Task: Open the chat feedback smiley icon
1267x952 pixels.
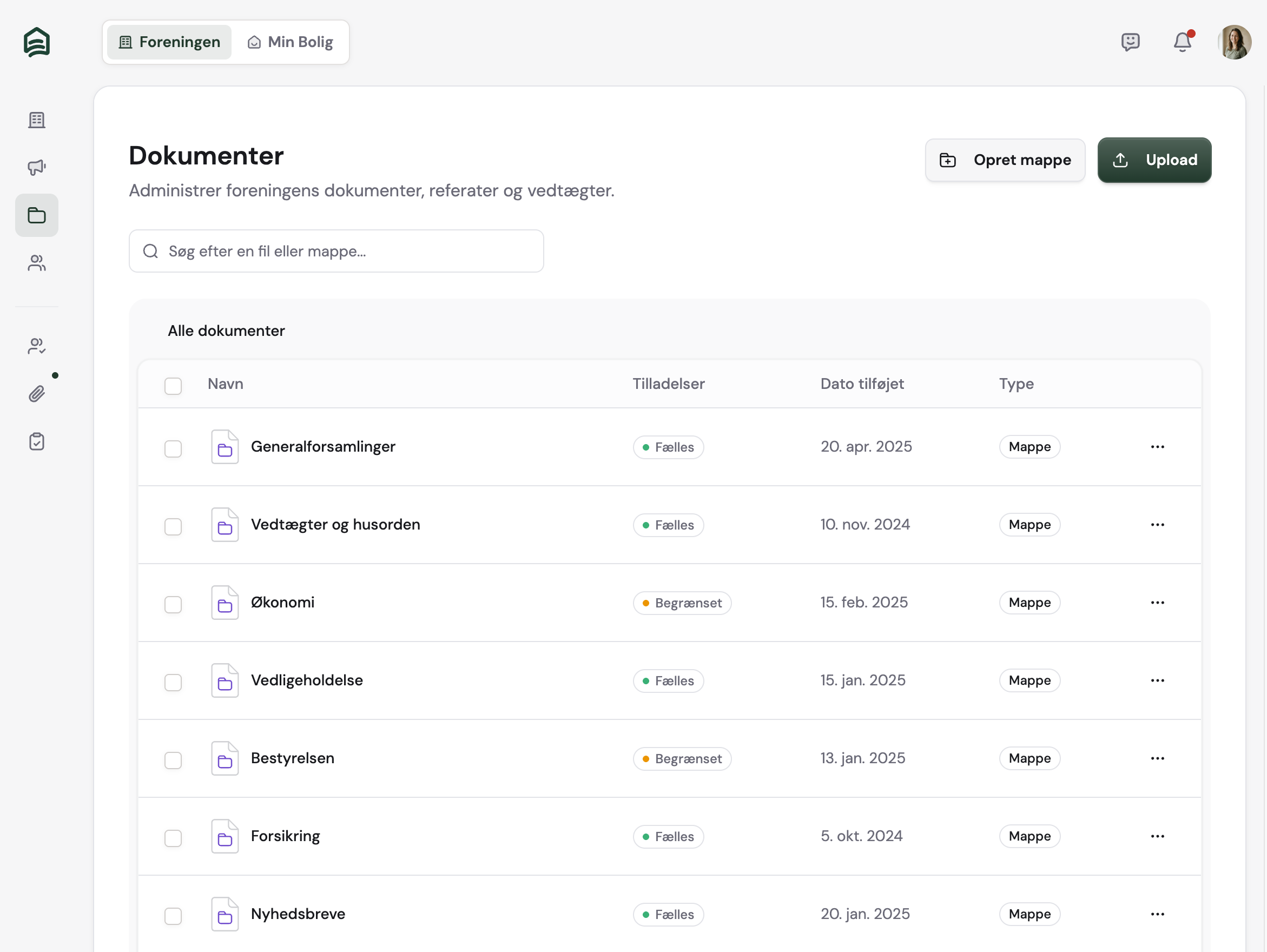Action: (x=1130, y=42)
